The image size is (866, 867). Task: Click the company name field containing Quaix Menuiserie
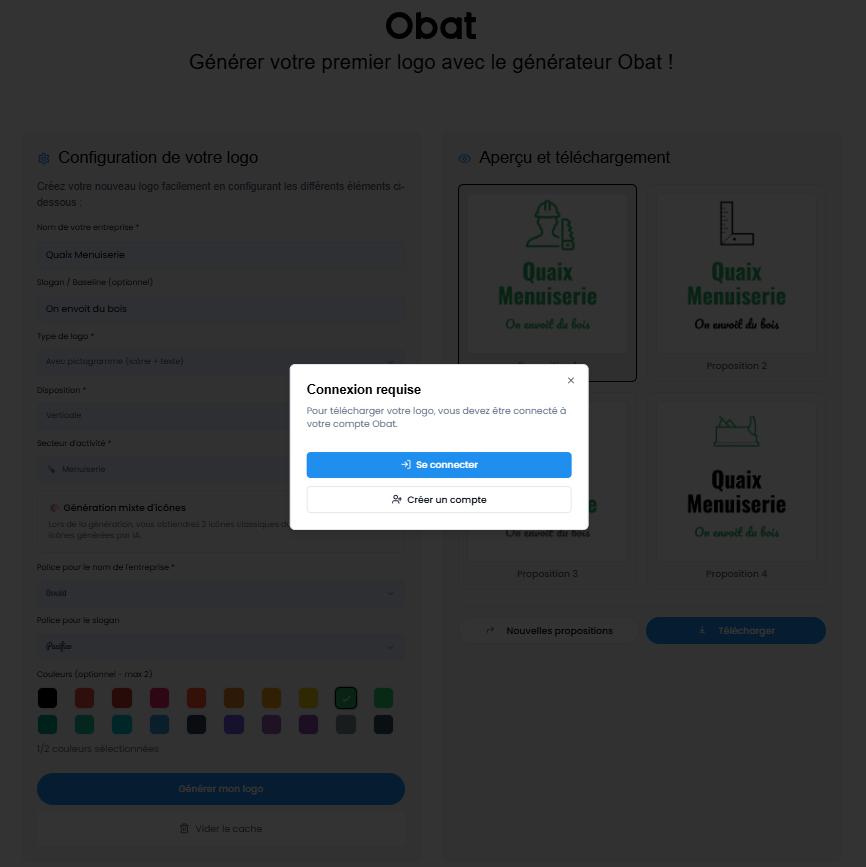[220, 255]
